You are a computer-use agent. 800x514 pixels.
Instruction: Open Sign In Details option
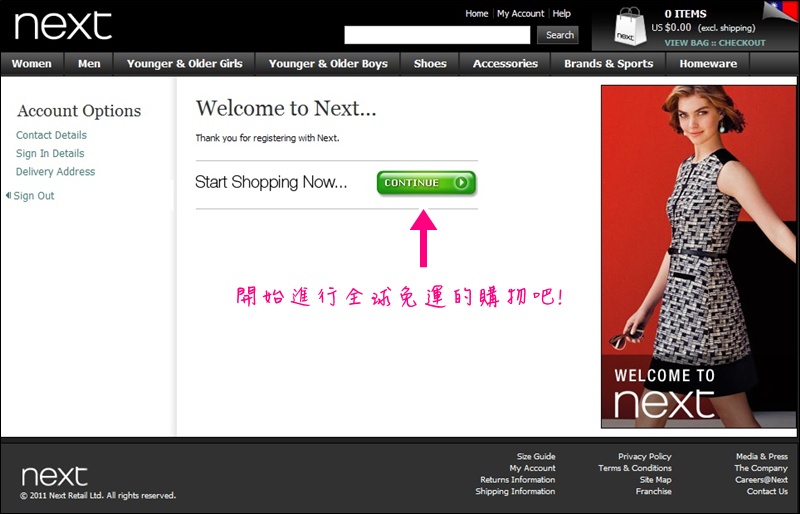(50, 154)
